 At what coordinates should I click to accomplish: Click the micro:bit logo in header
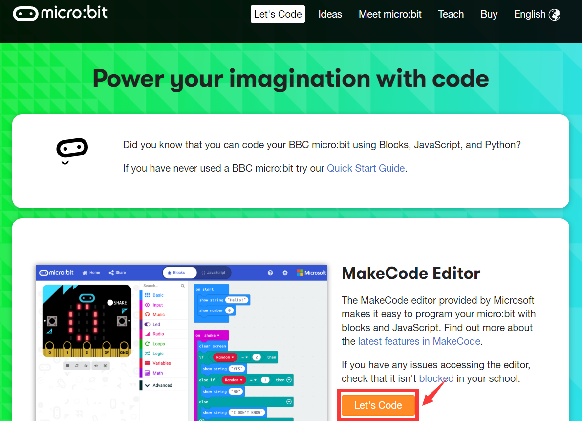[x=60, y=13]
